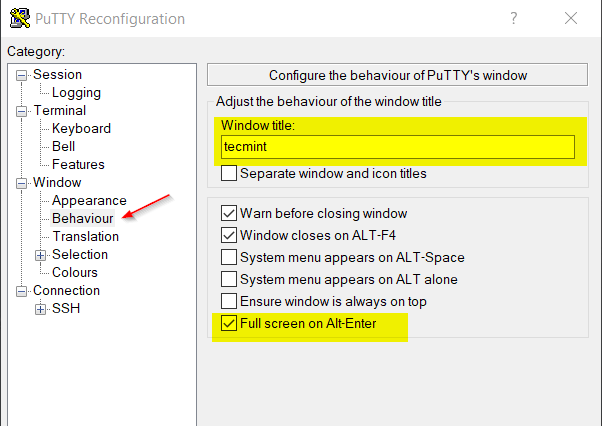Toggle Separate window and icon titles
Image resolution: width=602 pixels, height=426 pixels.
(230, 174)
